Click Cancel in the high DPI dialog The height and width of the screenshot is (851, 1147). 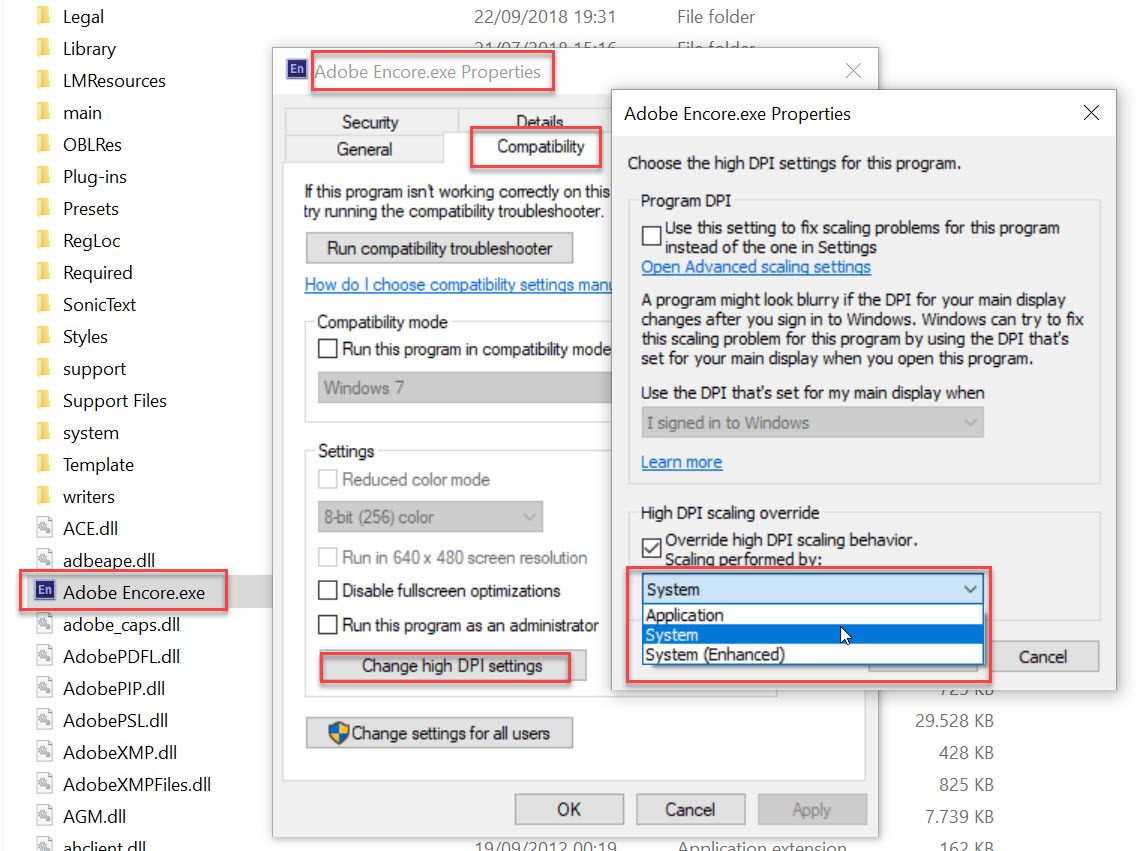click(1042, 657)
